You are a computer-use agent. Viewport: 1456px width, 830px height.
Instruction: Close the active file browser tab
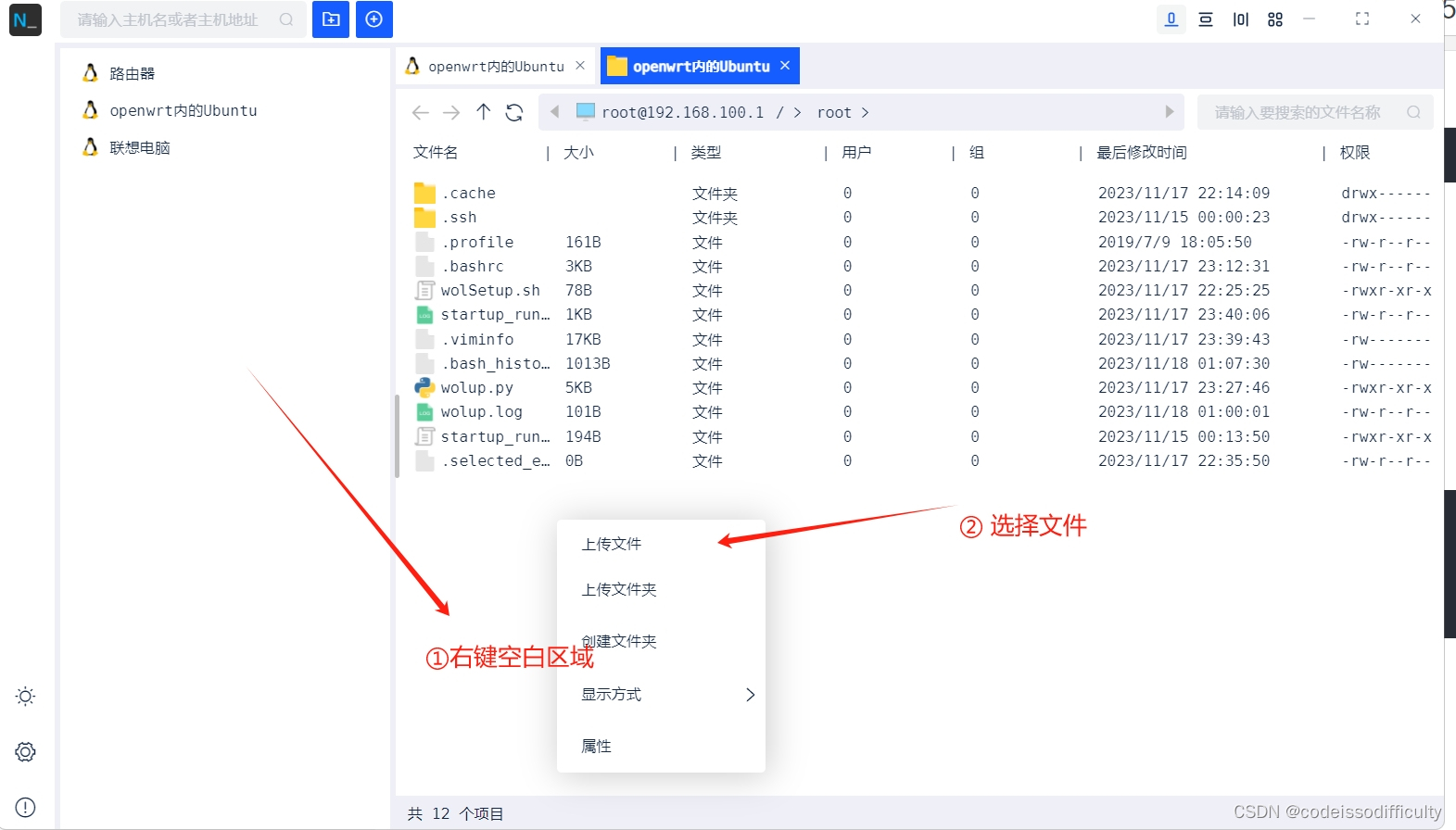785,66
